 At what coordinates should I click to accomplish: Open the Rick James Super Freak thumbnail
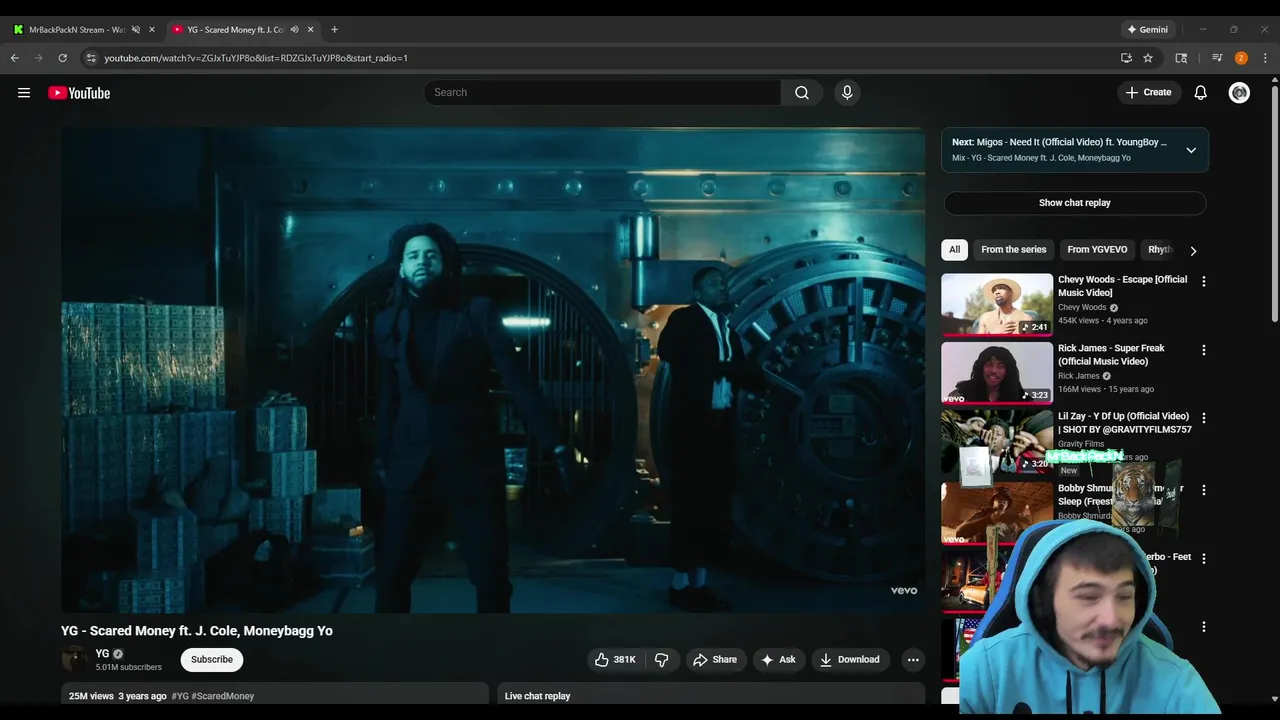(x=997, y=373)
